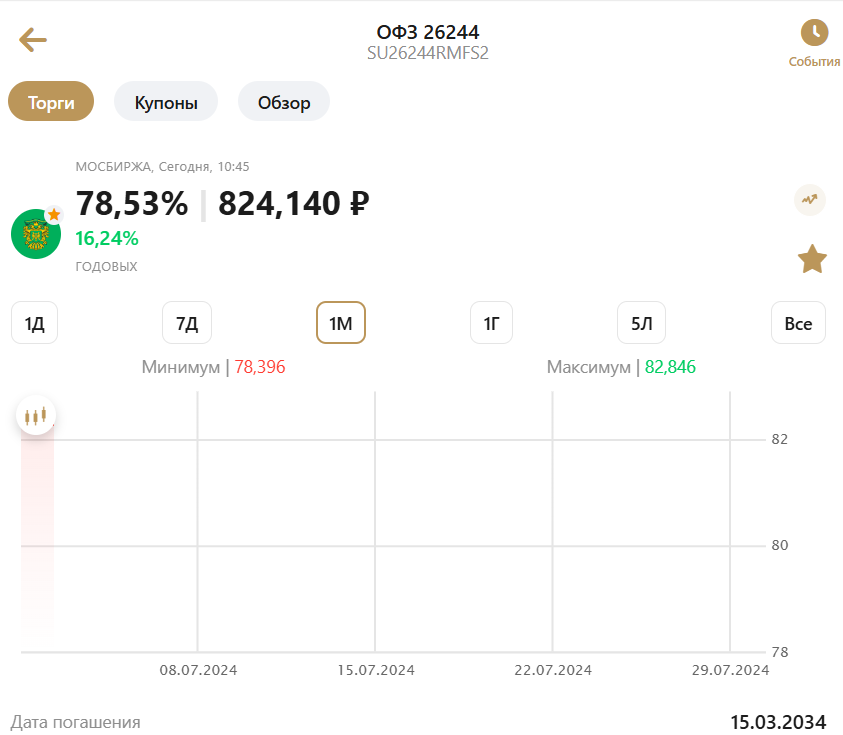
Task: Click the ОФЗ 26244 title
Action: click(428, 32)
